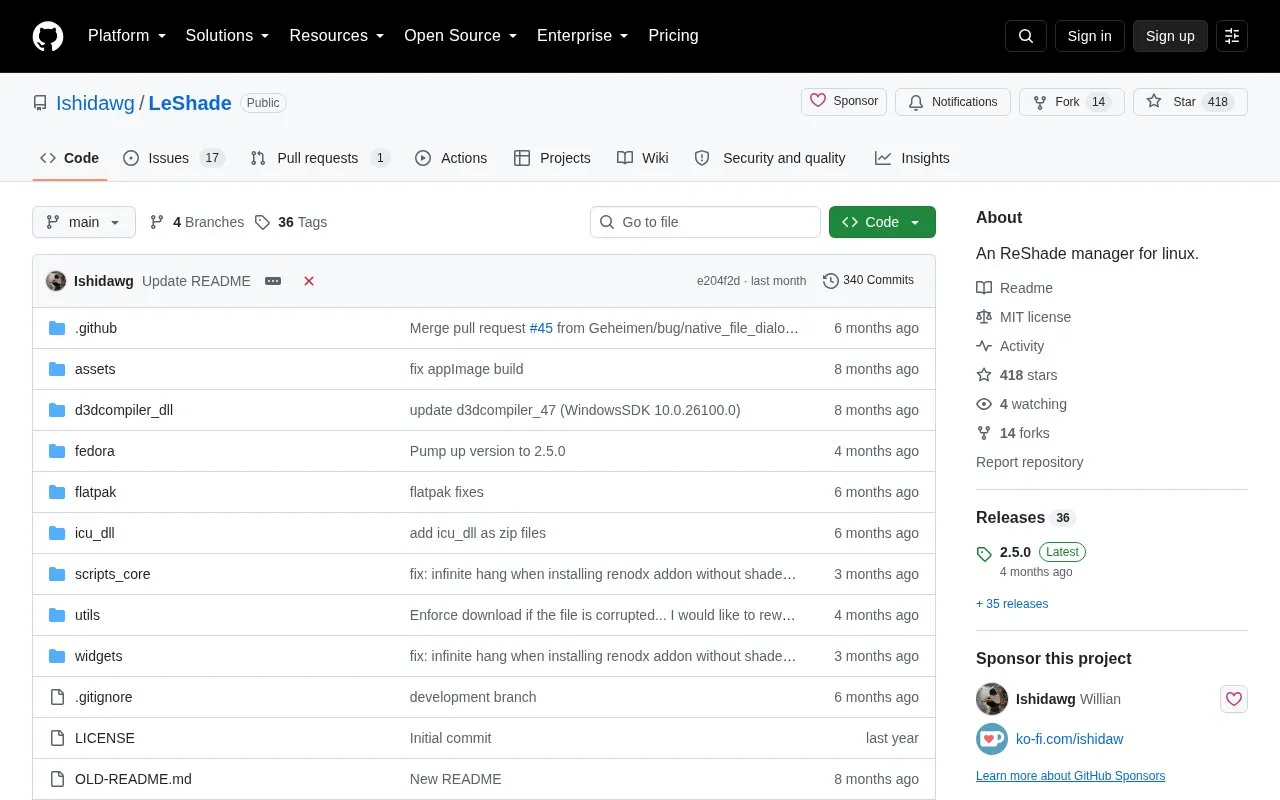
Task: Click the Go to file input
Action: 705,222
